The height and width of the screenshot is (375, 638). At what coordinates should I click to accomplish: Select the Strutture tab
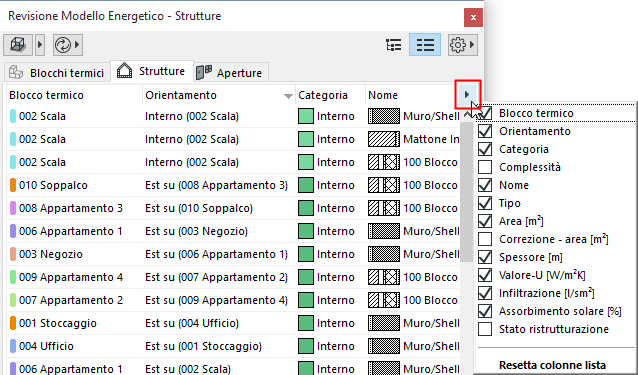151,71
